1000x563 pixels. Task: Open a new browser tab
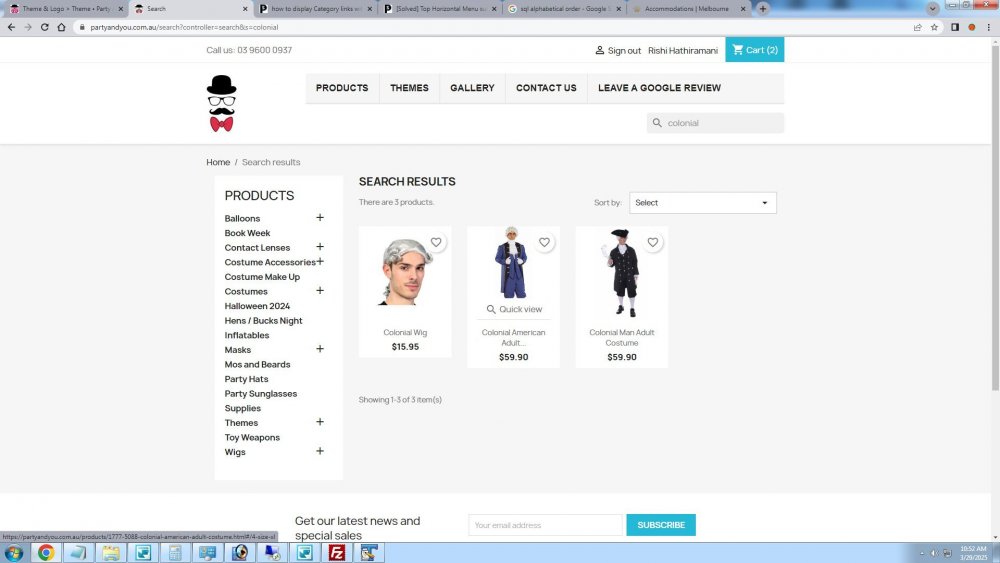pyautogui.click(x=762, y=9)
